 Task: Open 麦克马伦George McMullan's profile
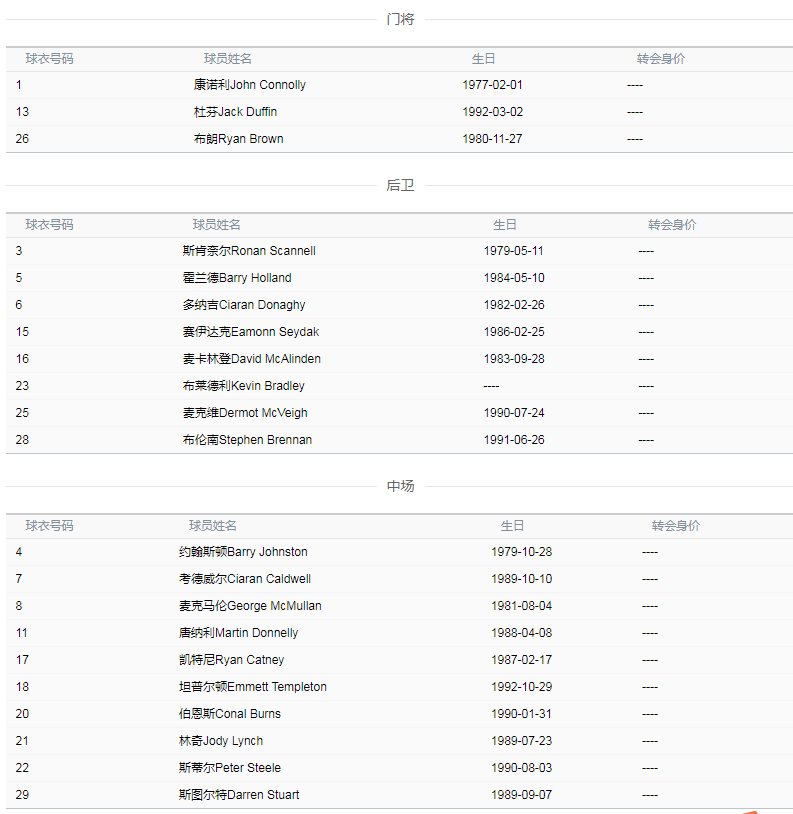(x=250, y=606)
